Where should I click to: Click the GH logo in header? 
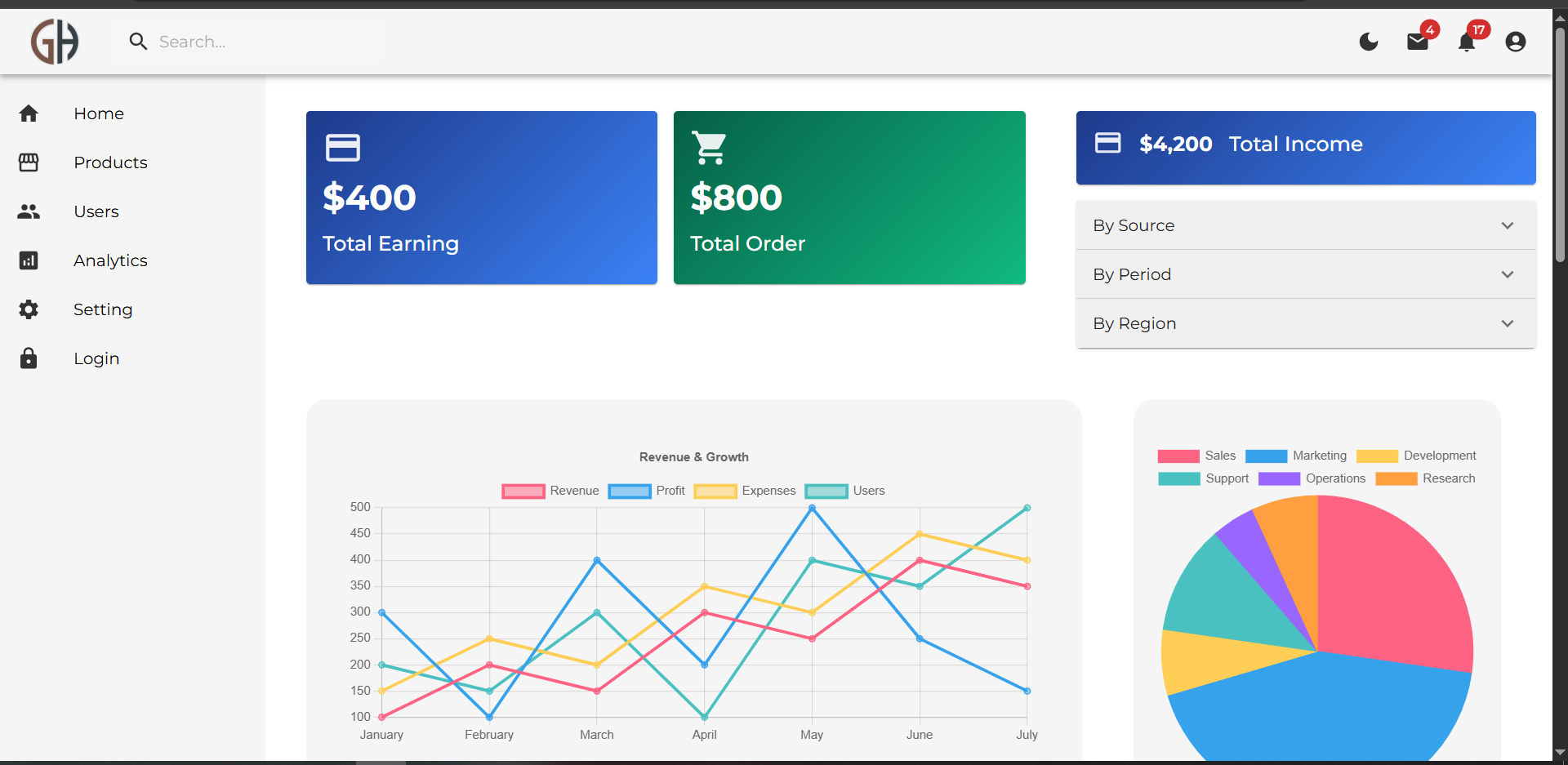tap(55, 42)
